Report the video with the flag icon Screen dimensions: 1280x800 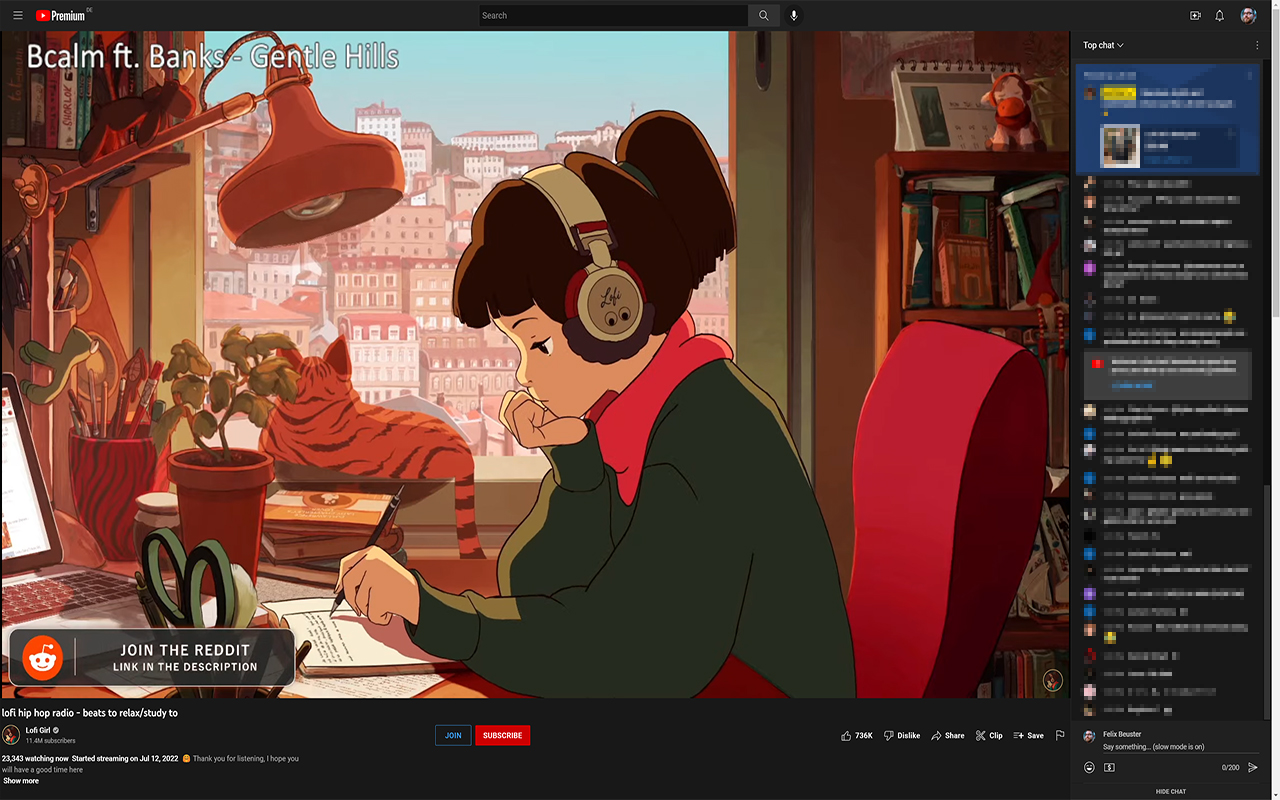(x=1060, y=735)
